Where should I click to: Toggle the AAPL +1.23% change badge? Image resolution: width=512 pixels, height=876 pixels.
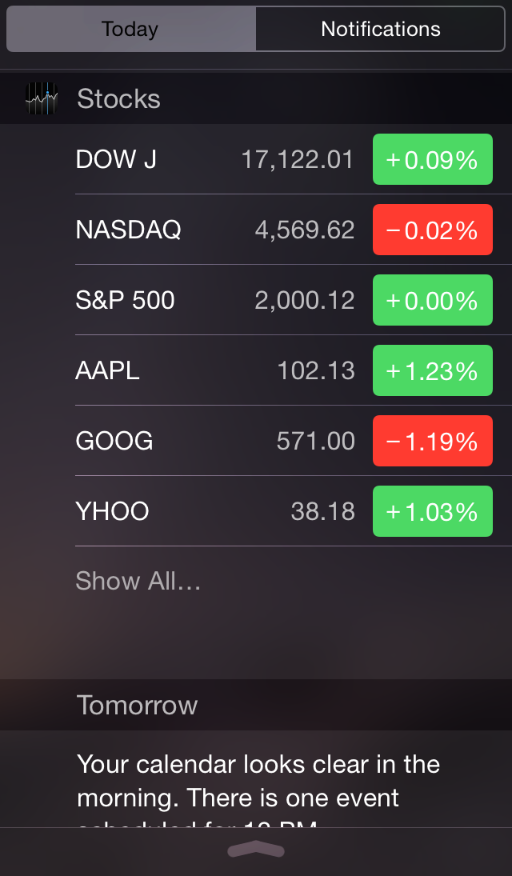click(433, 370)
